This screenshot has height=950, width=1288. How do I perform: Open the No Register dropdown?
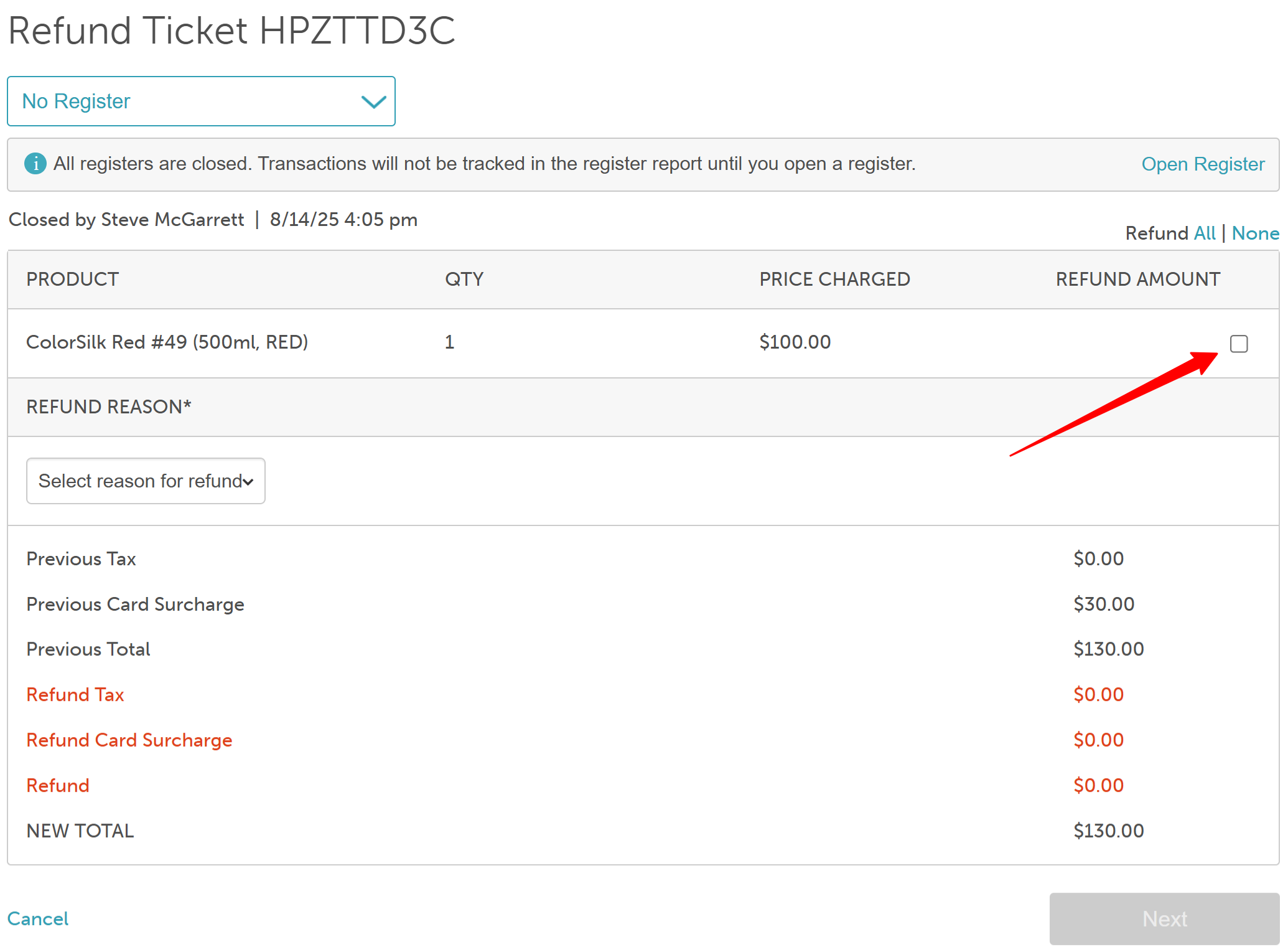(x=200, y=101)
